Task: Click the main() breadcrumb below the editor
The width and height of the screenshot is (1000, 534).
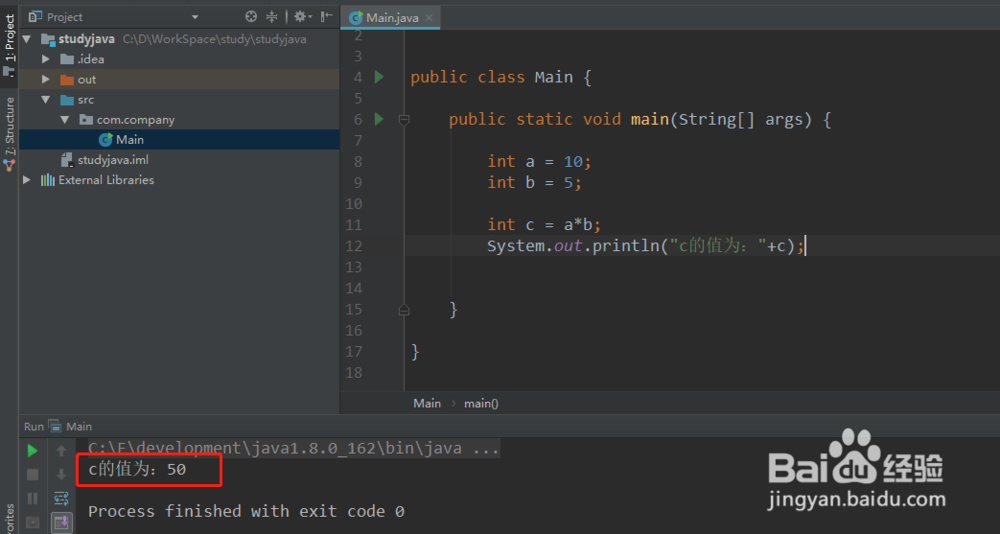Action: pyautogui.click(x=482, y=403)
